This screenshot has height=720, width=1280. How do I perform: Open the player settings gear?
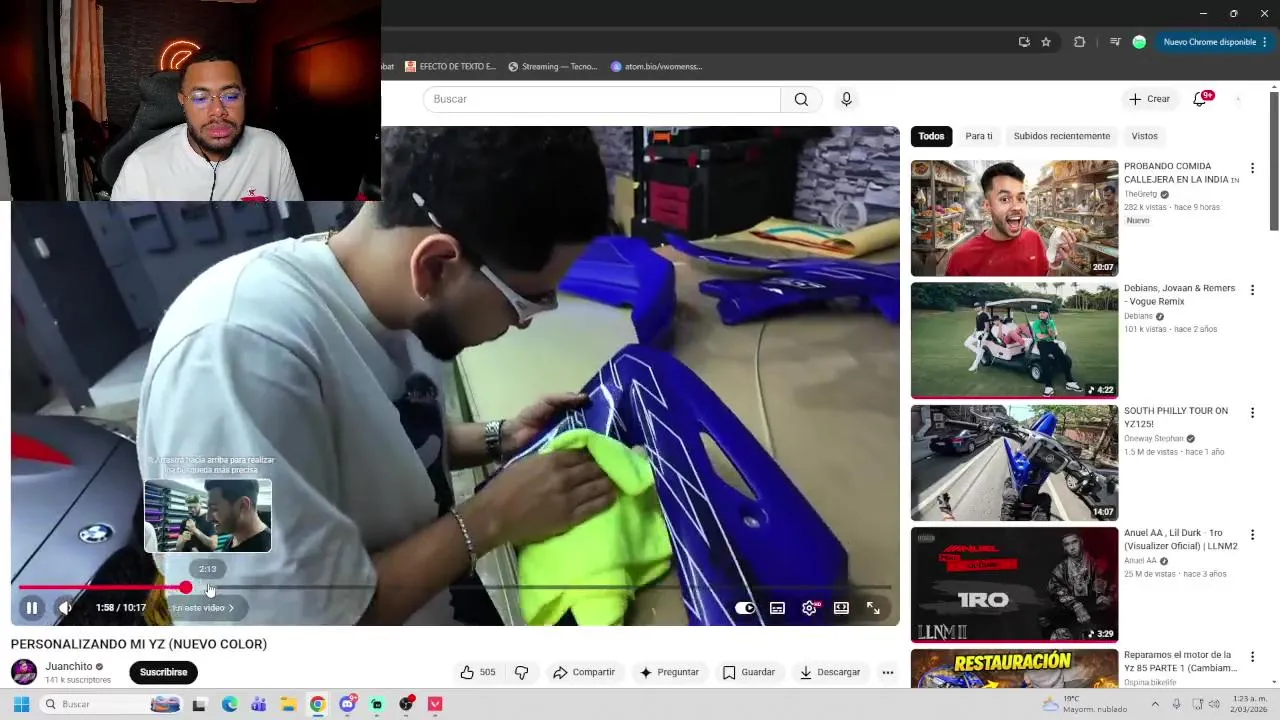pyautogui.click(x=809, y=608)
